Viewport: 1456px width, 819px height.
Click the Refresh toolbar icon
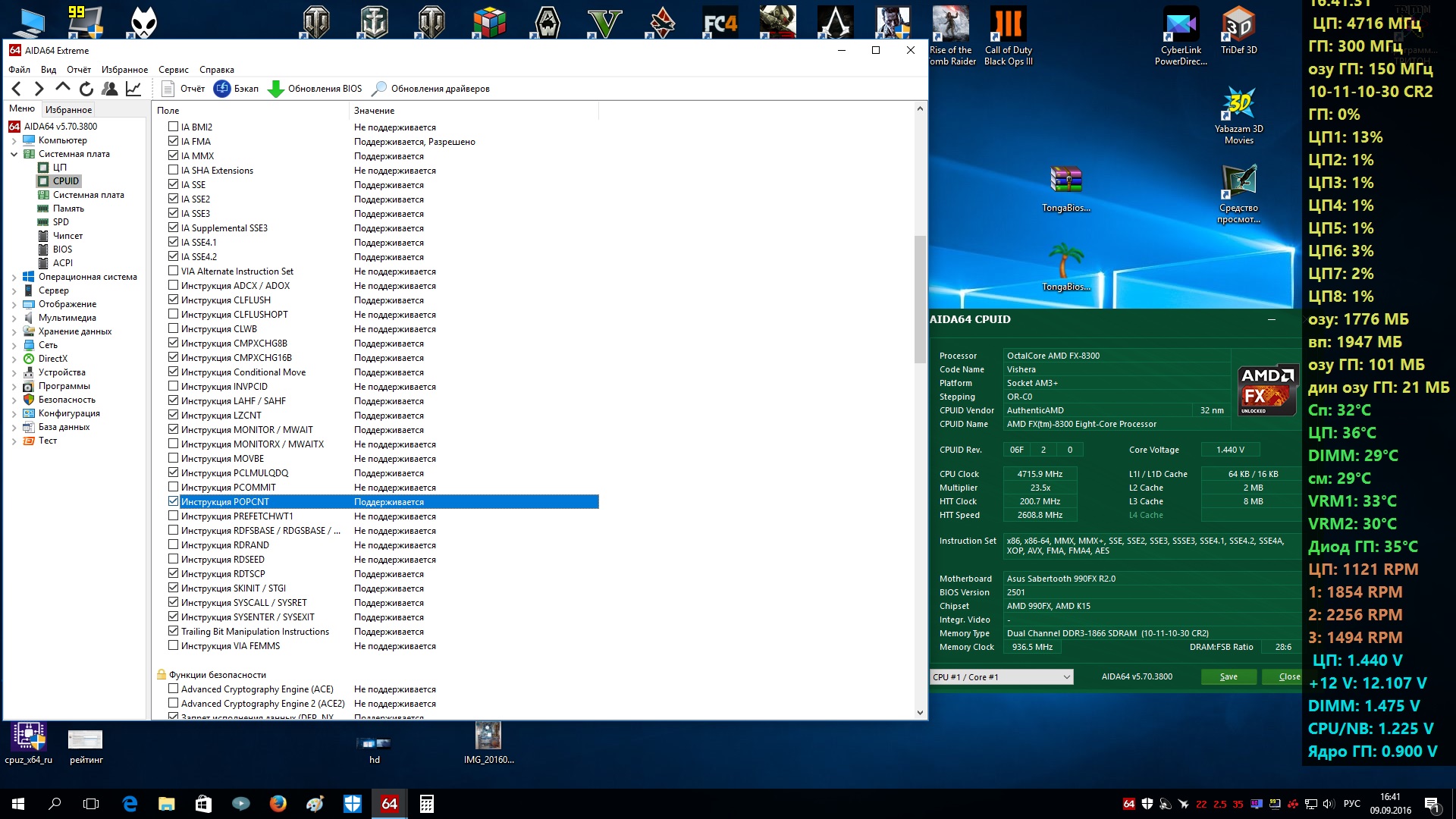pos(86,89)
